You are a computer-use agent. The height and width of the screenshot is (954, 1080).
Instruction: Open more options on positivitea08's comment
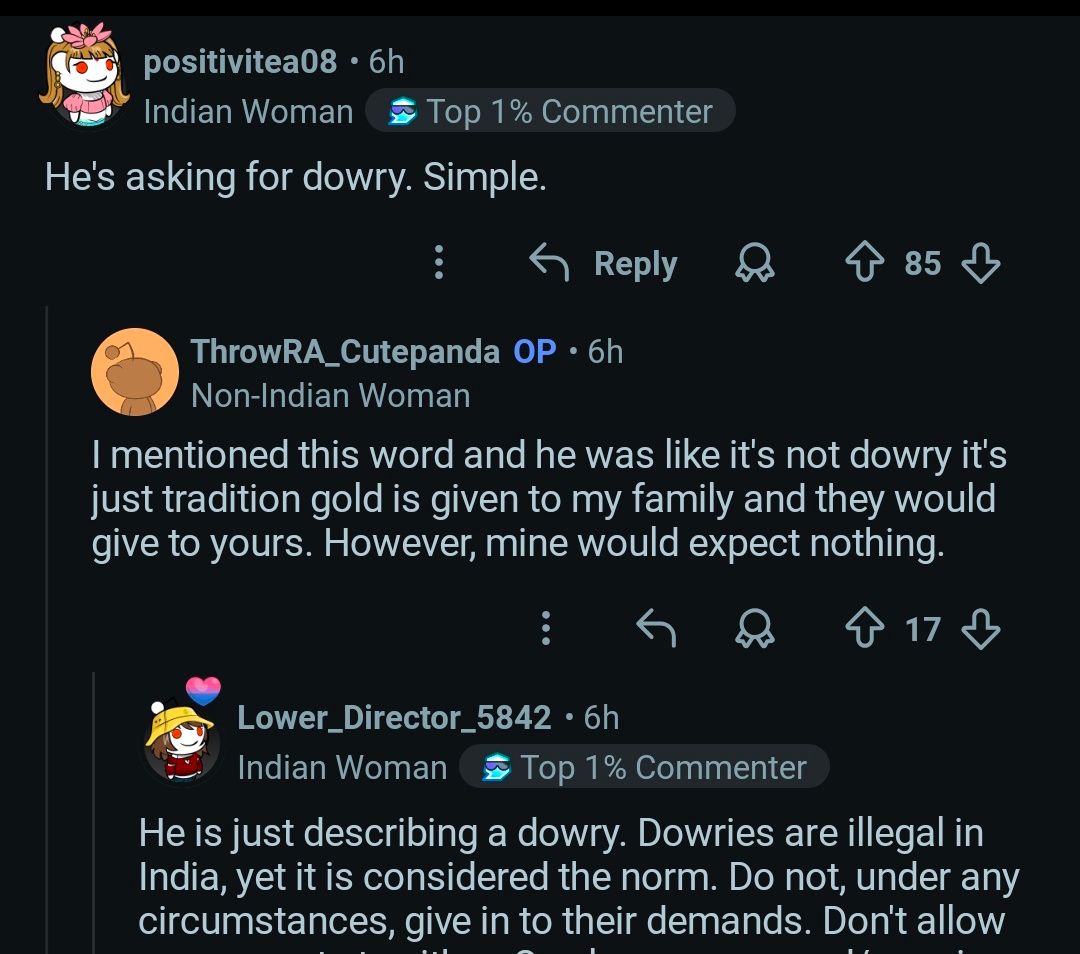[438, 263]
